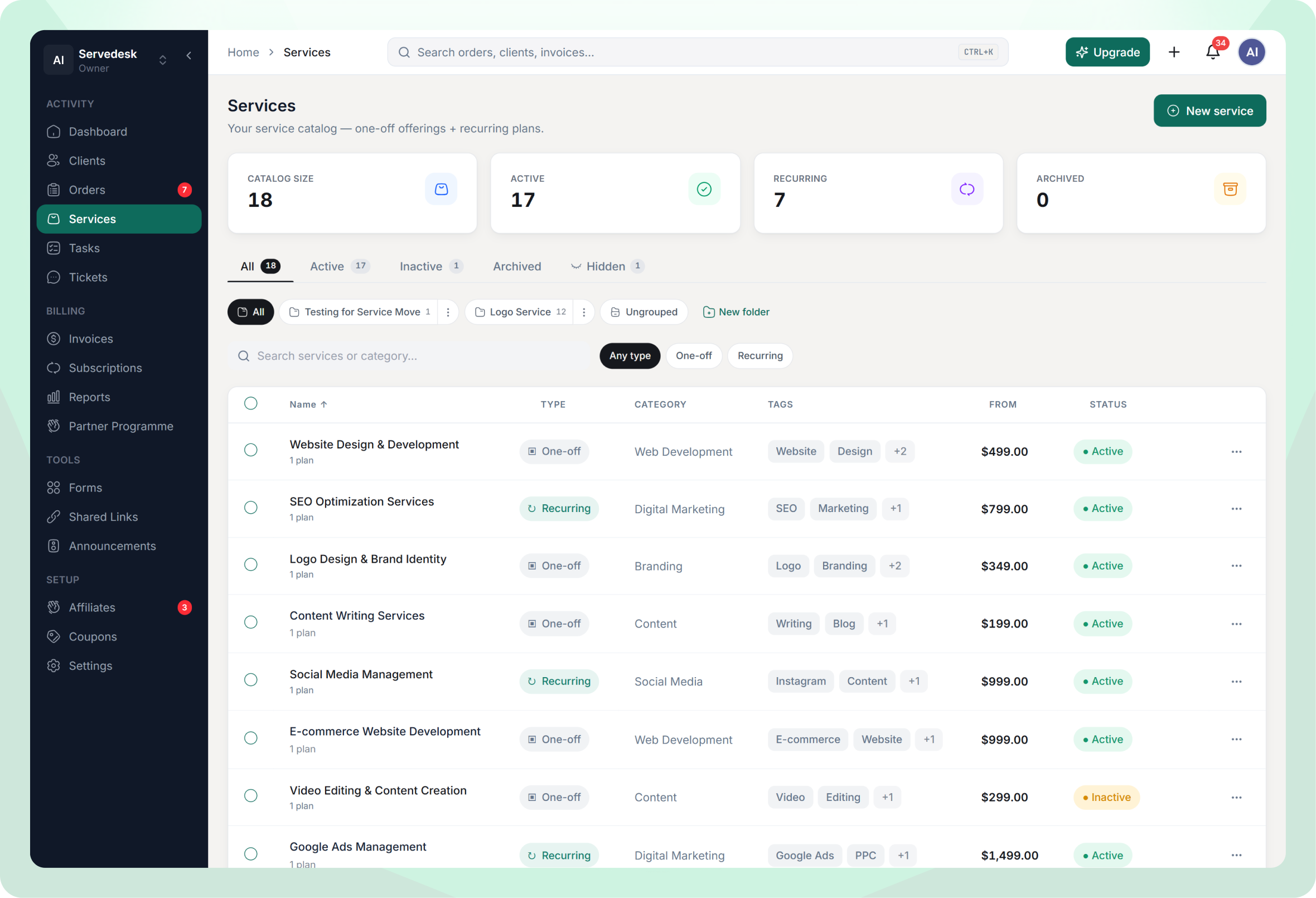Open Settings under Setup

pos(119,666)
